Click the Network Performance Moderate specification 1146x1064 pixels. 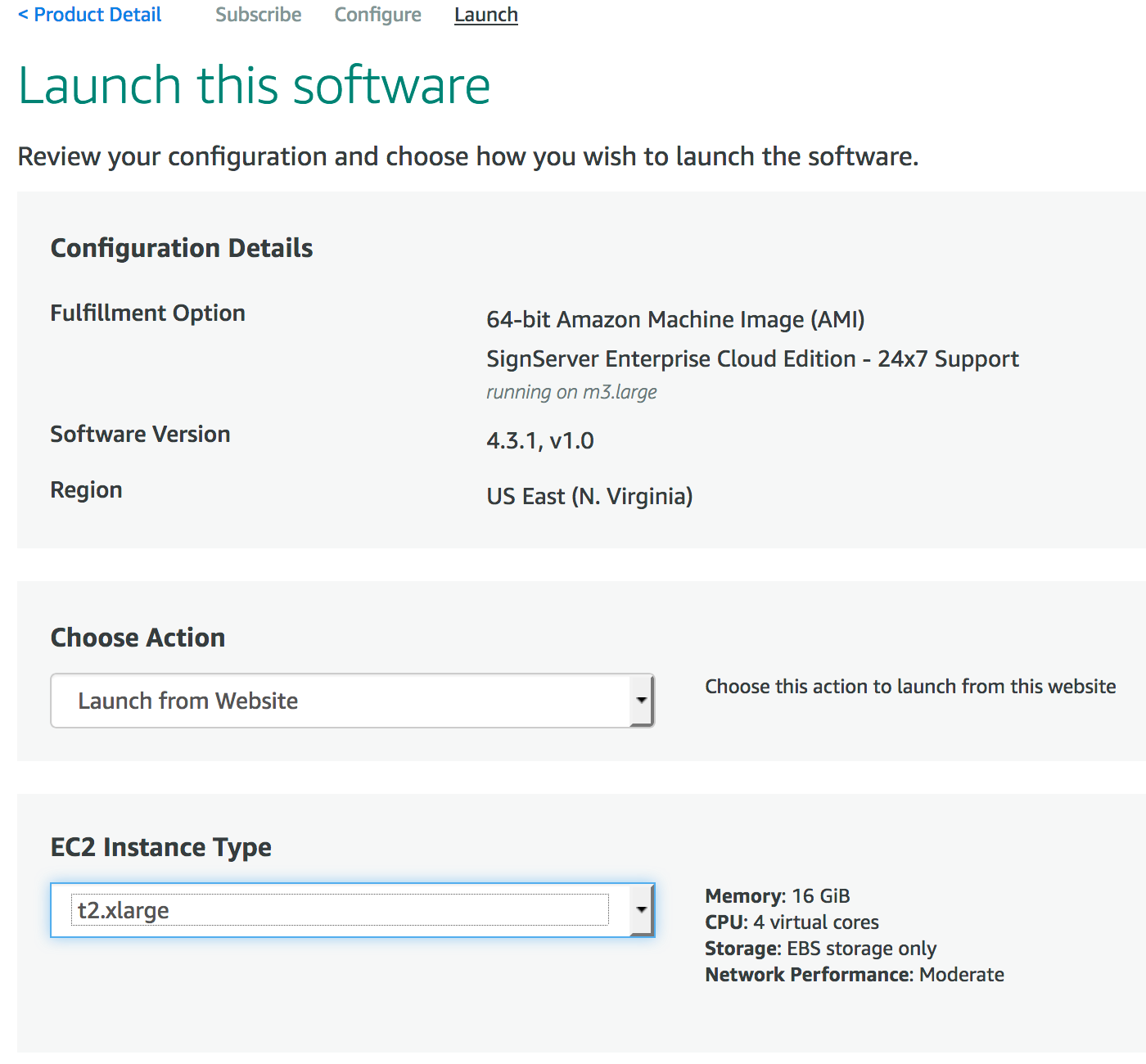click(x=854, y=975)
